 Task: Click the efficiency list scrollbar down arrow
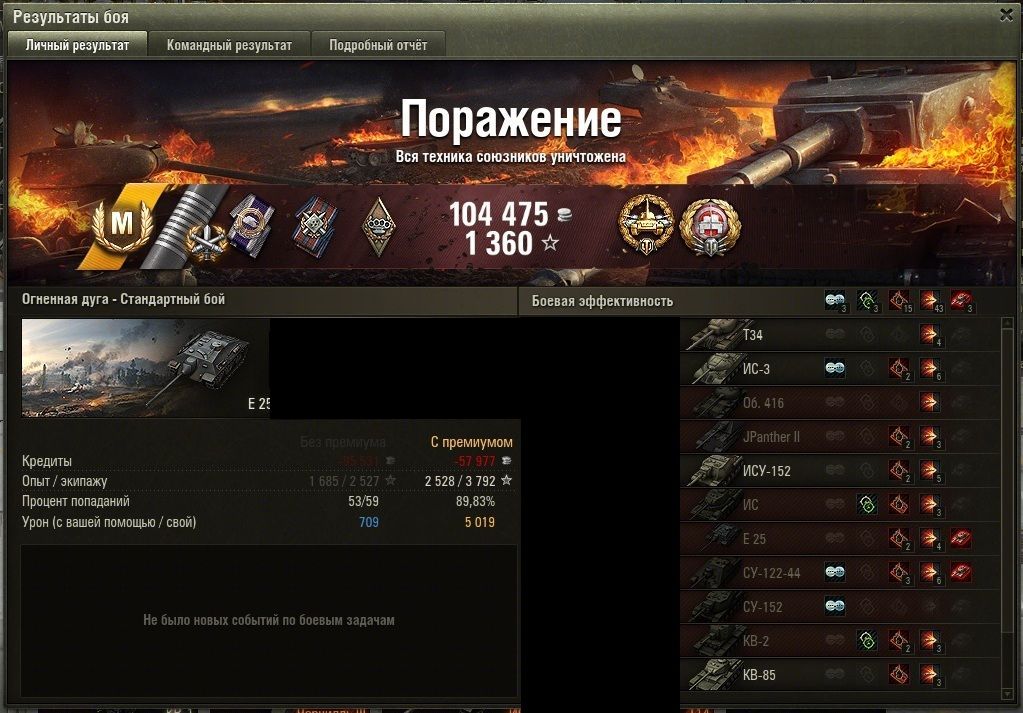[1007, 693]
